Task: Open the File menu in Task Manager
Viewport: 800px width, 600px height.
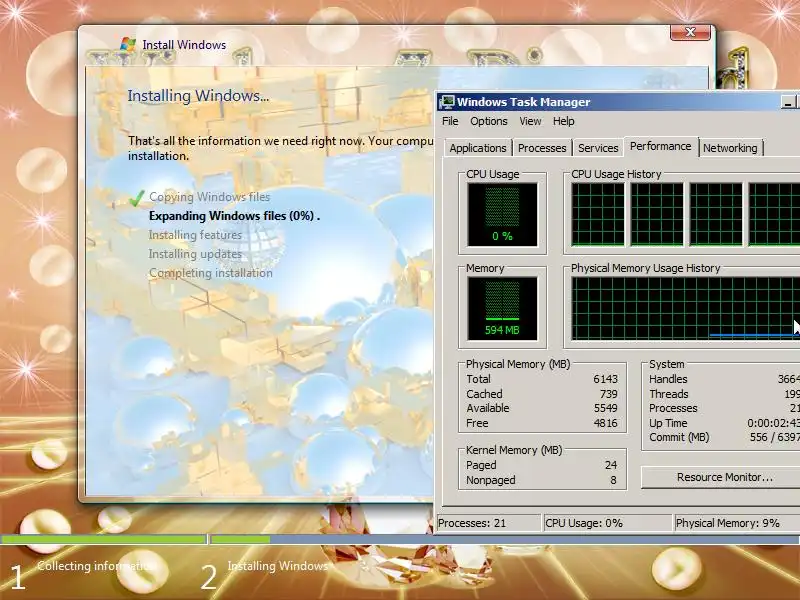Action: (450, 121)
